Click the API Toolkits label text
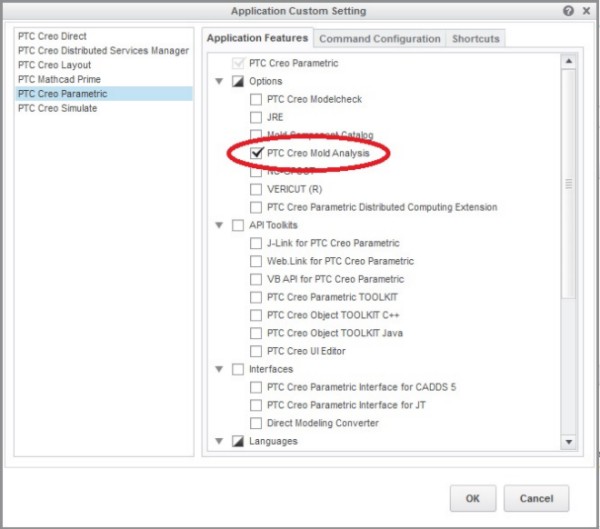Viewport: 600px width, 529px height. click(x=273, y=225)
